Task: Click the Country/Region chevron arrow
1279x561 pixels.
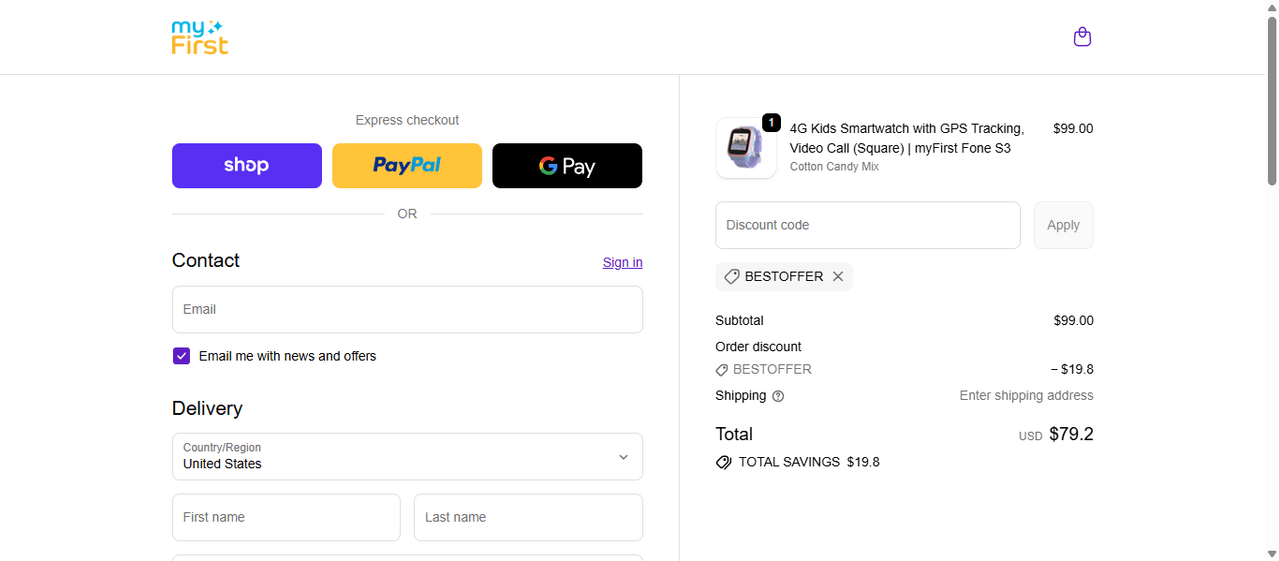Action: 623,457
